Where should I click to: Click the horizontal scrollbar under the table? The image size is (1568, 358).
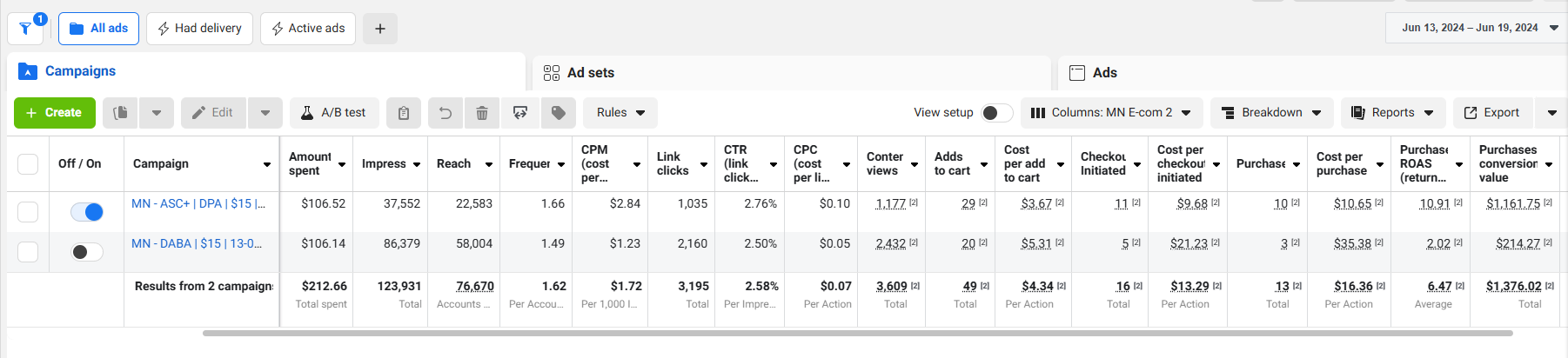(857, 333)
